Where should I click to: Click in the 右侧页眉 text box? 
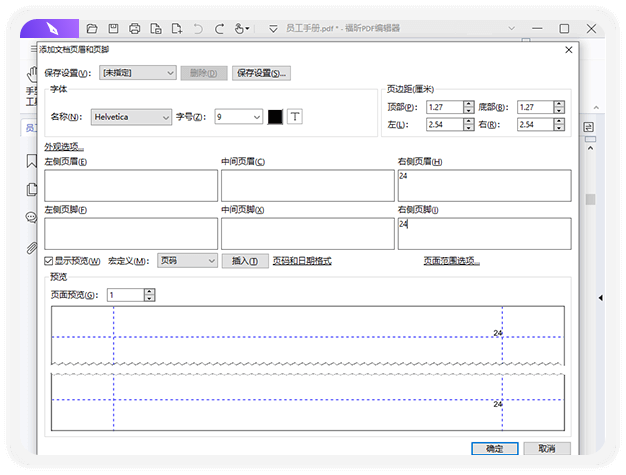click(485, 186)
